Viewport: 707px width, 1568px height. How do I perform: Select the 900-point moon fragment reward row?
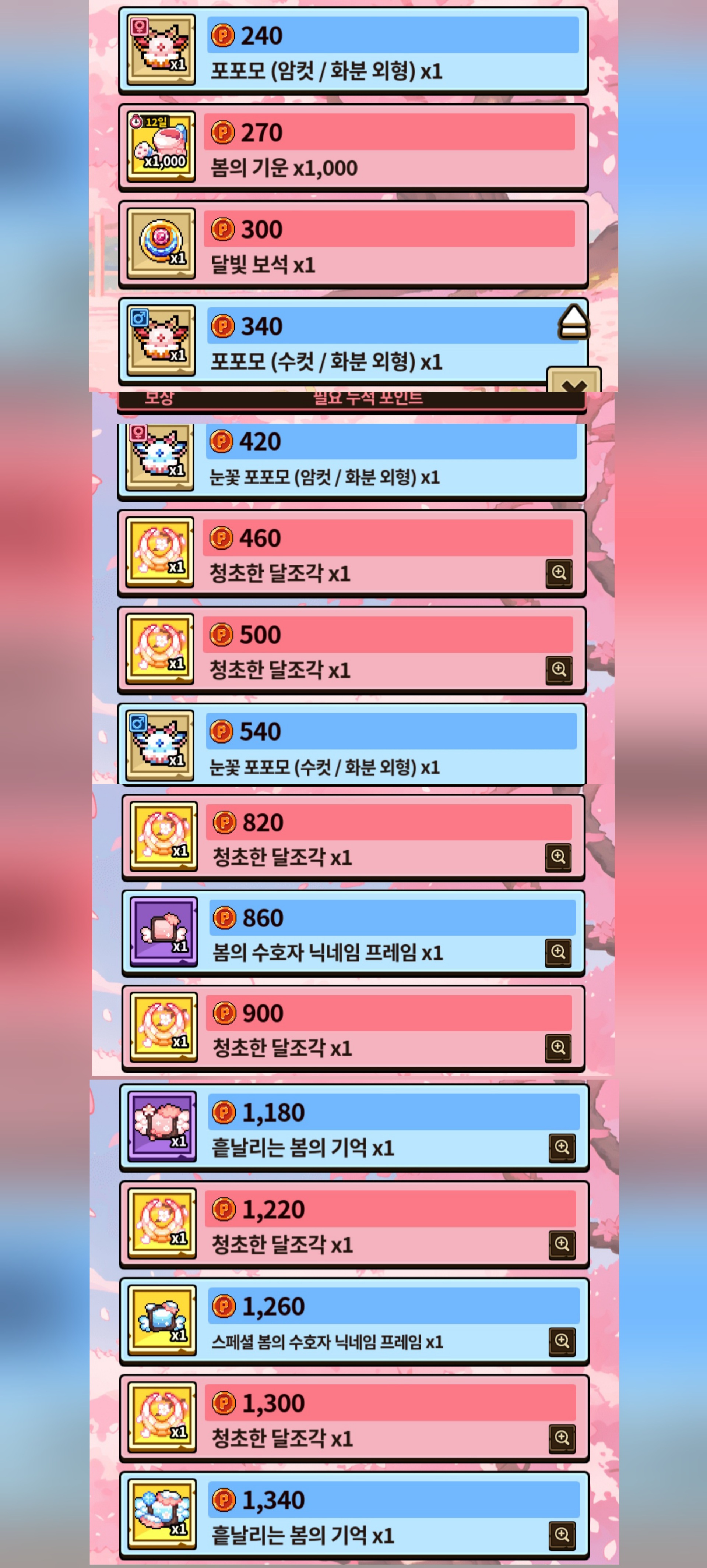[353, 1028]
